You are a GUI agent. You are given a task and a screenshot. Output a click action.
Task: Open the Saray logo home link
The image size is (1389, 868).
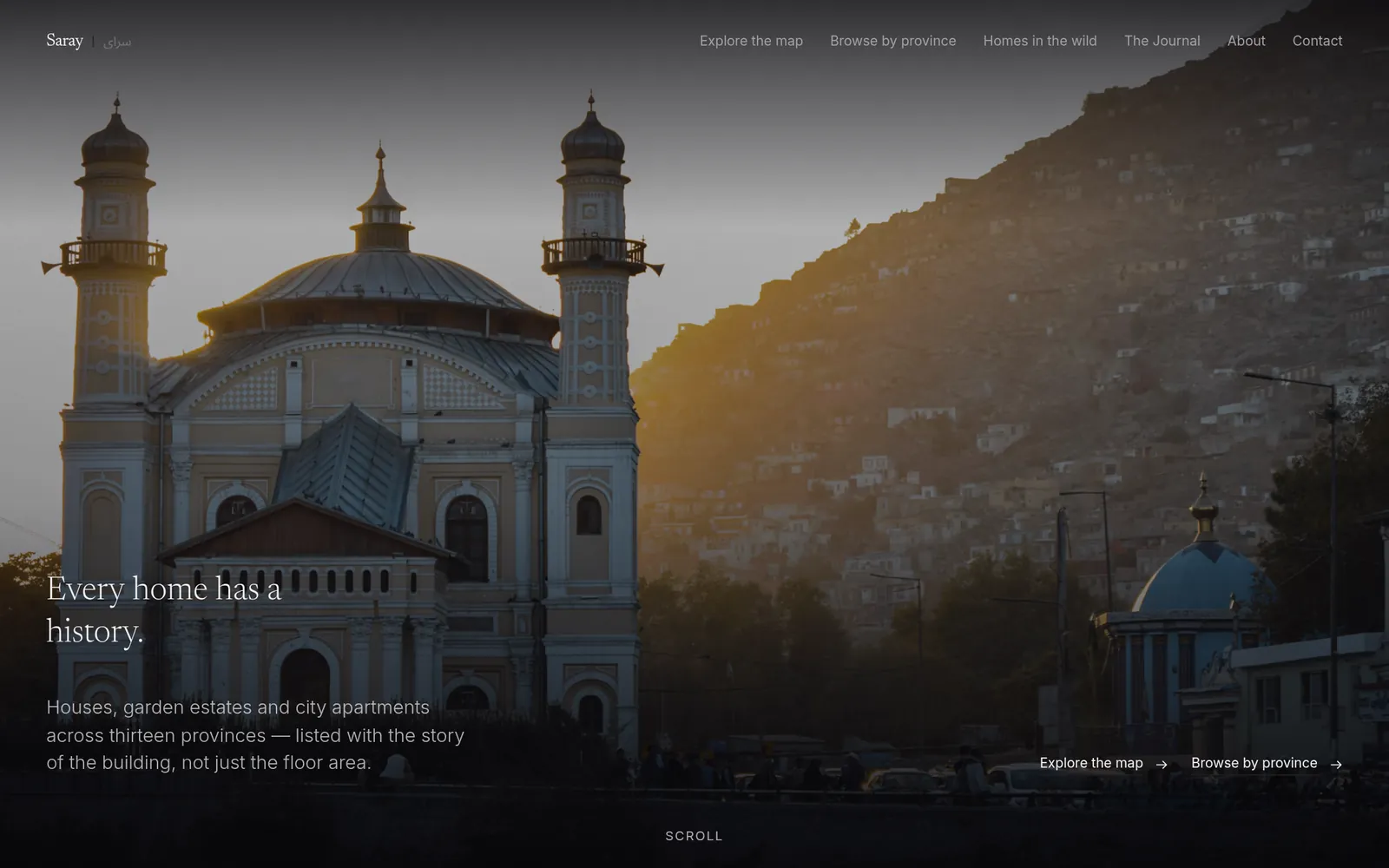(64, 41)
